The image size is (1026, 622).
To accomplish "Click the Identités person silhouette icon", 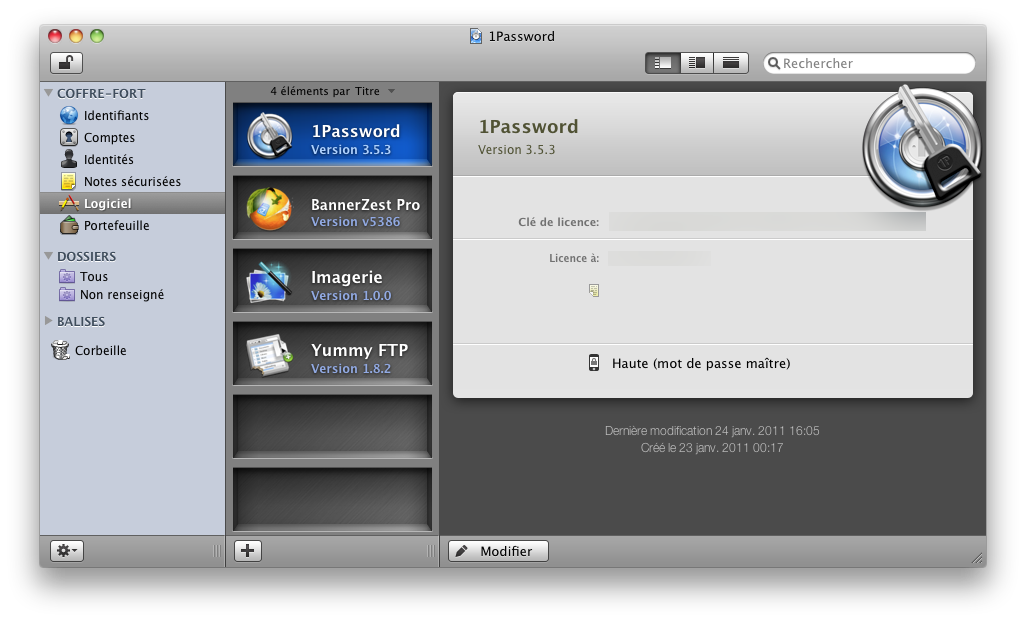I will tap(69, 159).
